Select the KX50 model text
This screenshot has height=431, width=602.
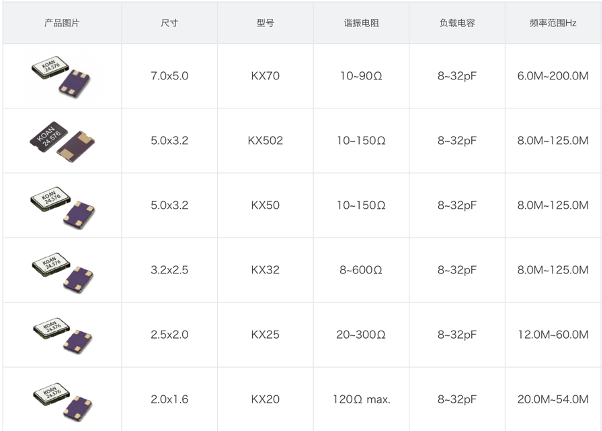[x=265, y=206]
